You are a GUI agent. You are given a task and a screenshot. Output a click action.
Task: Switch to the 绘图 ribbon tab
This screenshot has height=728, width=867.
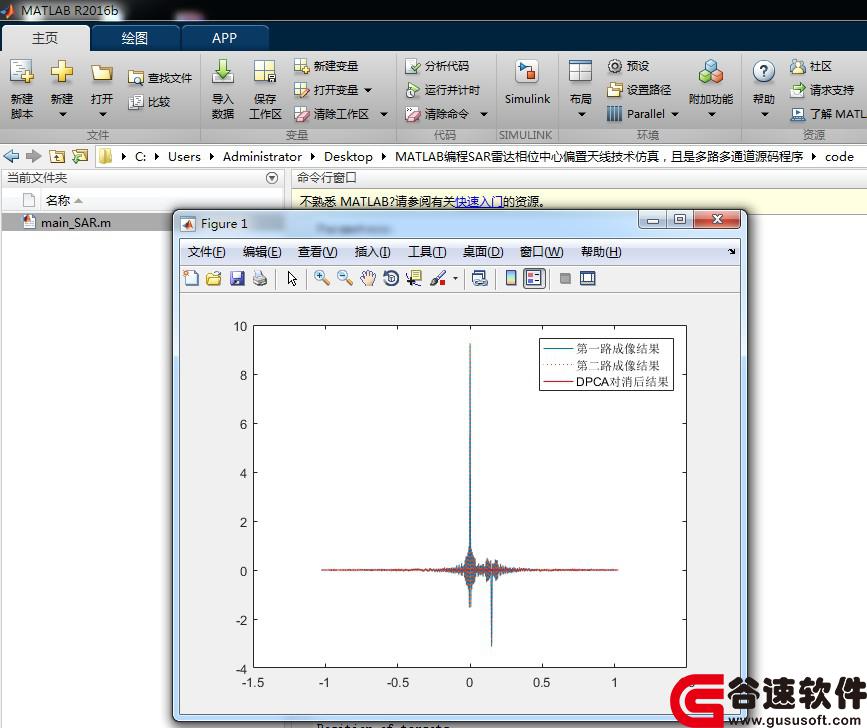tap(134, 38)
